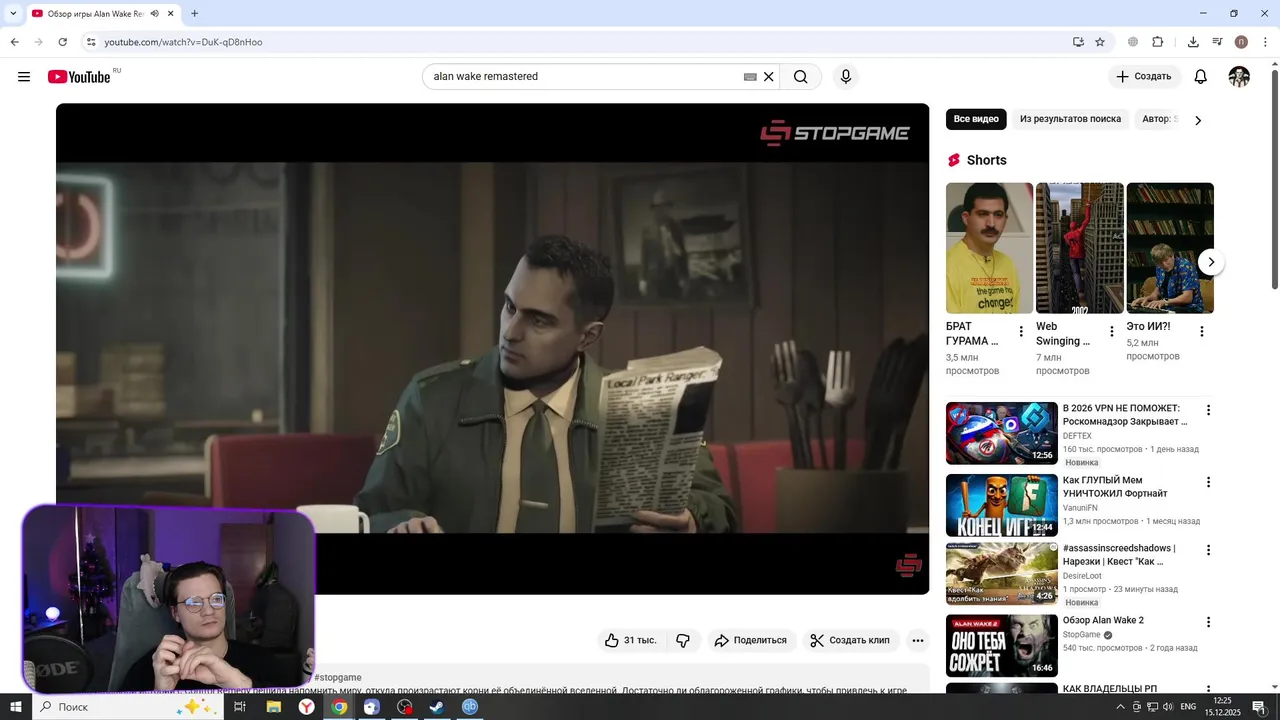1280x720 pixels.
Task: Open options for БРАТ ГУРАМА short
Action: (x=1021, y=332)
